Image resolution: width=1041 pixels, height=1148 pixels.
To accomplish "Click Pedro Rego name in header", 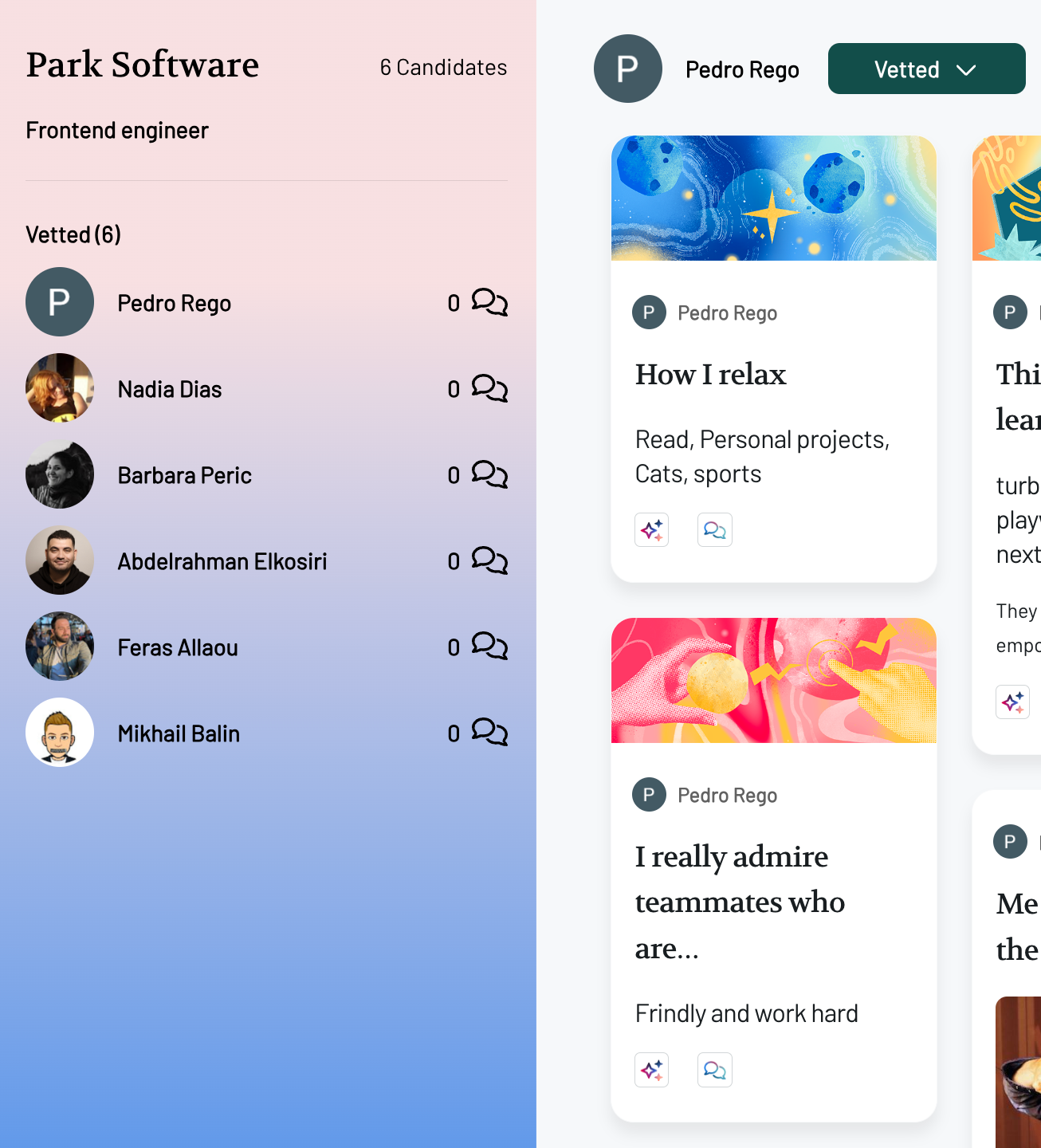I will 742,70.
